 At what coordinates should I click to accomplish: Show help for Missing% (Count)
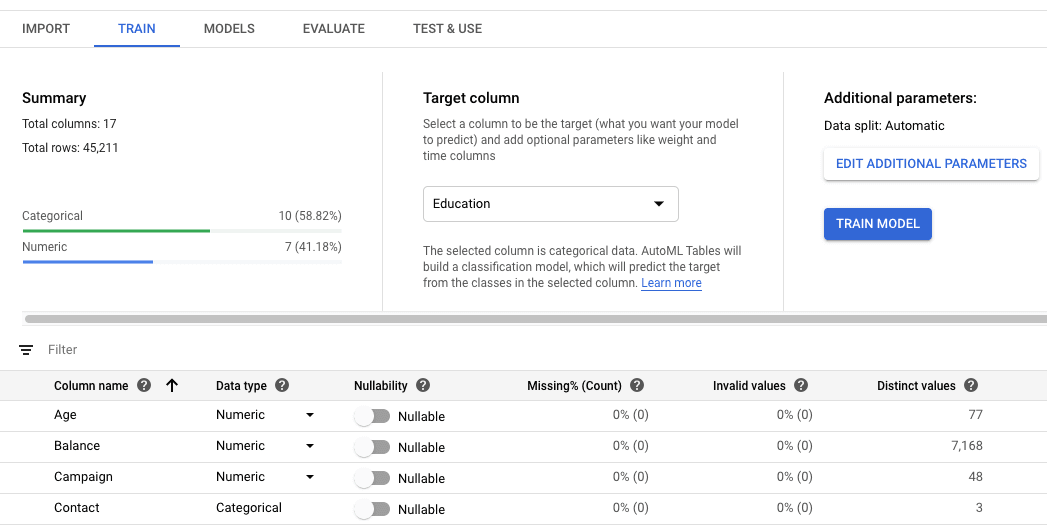(637, 386)
